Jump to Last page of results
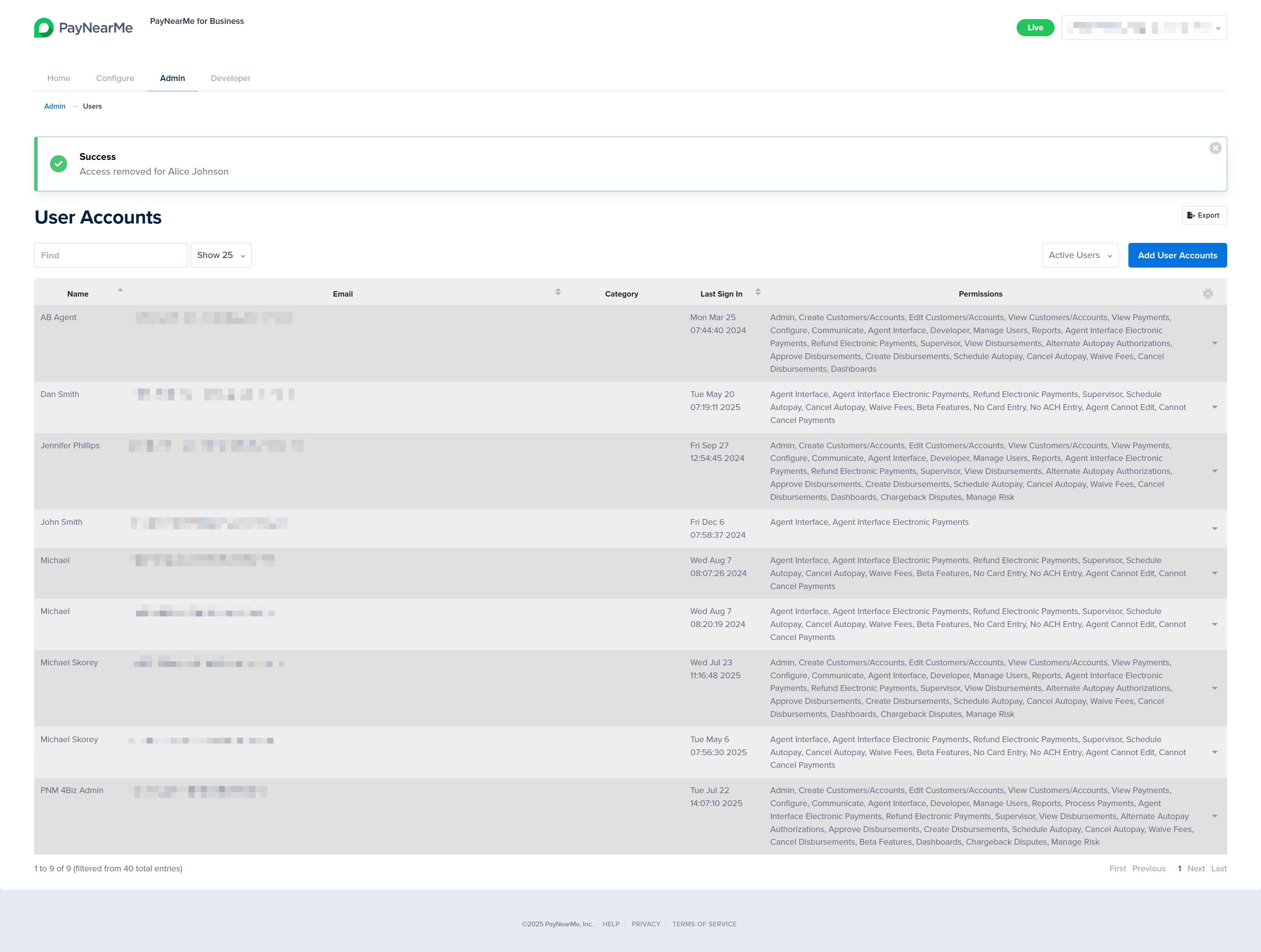1261x952 pixels. pos(1219,868)
